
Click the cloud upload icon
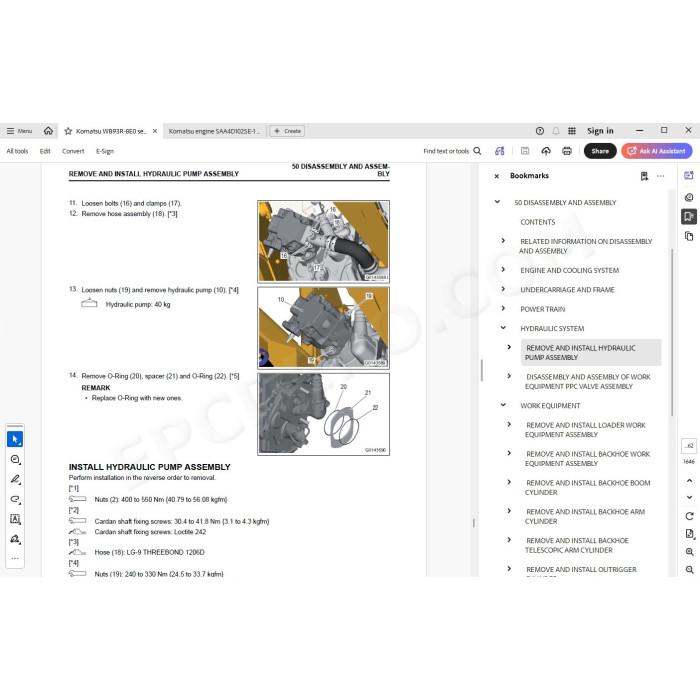click(x=546, y=151)
